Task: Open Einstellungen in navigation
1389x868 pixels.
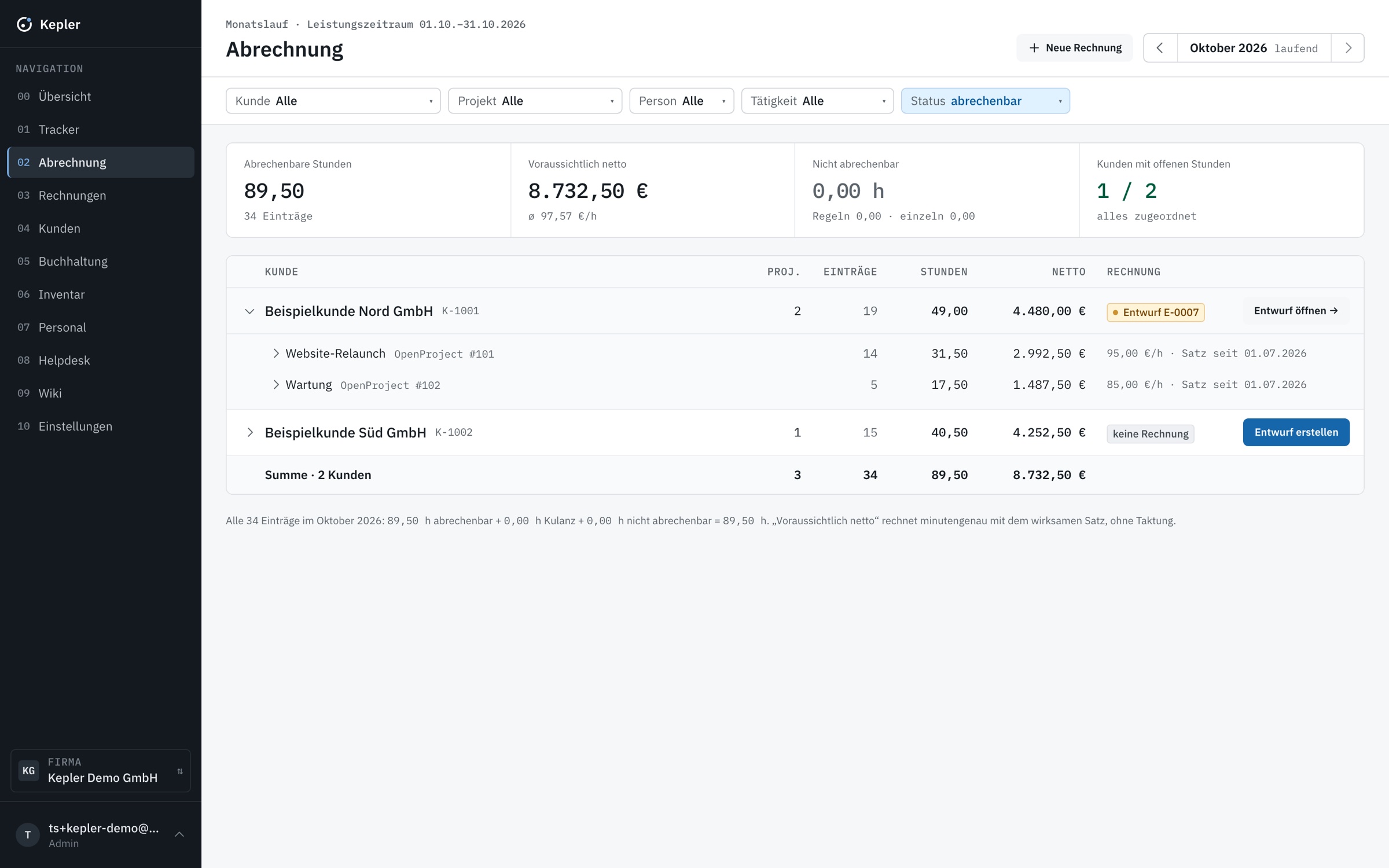Action: [x=101, y=426]
